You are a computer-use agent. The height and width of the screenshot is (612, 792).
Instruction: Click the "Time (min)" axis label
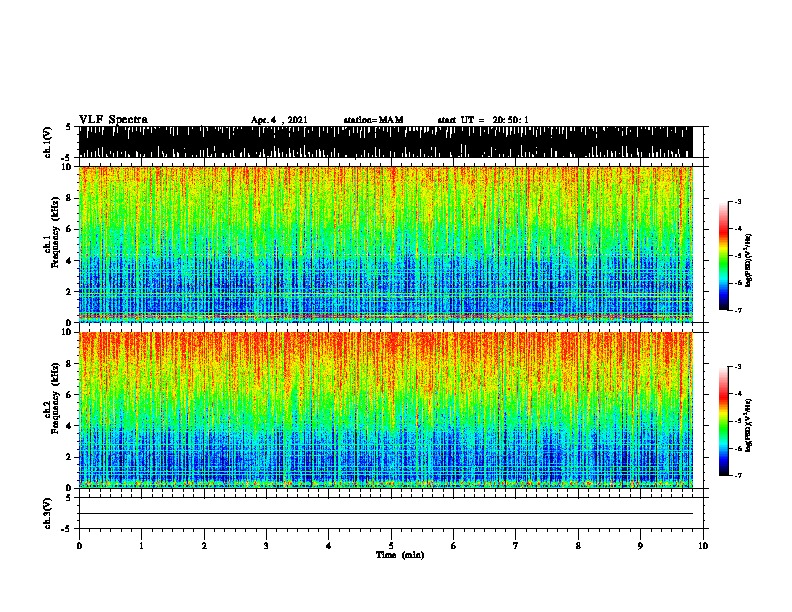(x=400, y=555)
